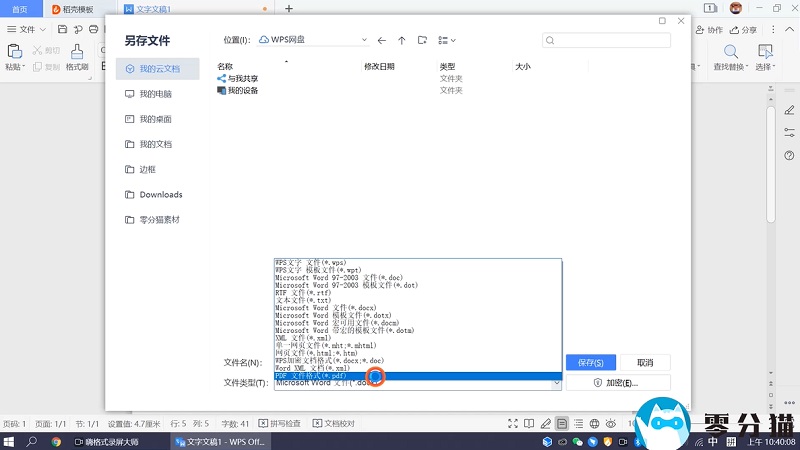This screenshot has width=800, height=450.
Task: Go up one folder level arrow
Action: (402, 40)
